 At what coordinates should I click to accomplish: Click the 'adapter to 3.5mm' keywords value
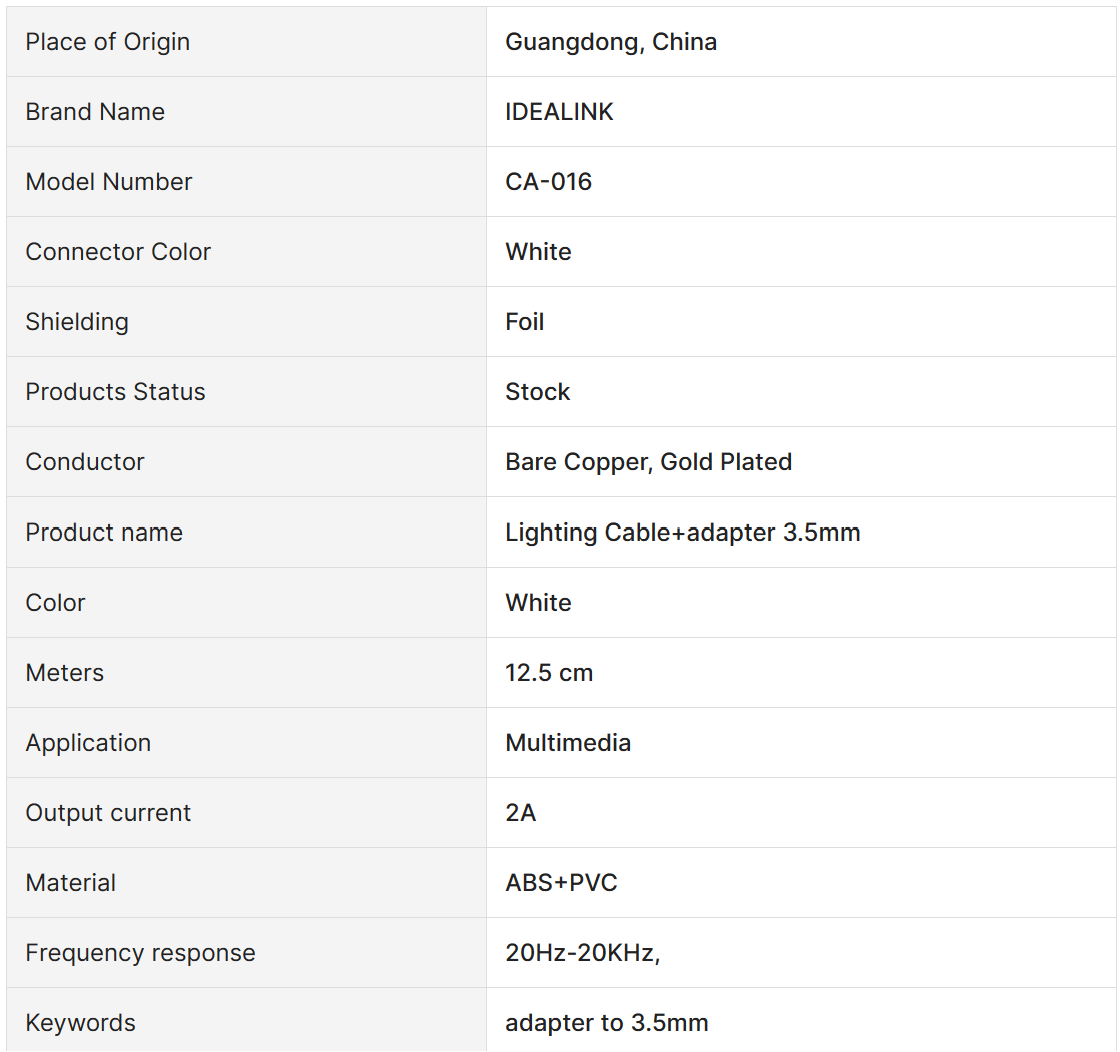606,1023
